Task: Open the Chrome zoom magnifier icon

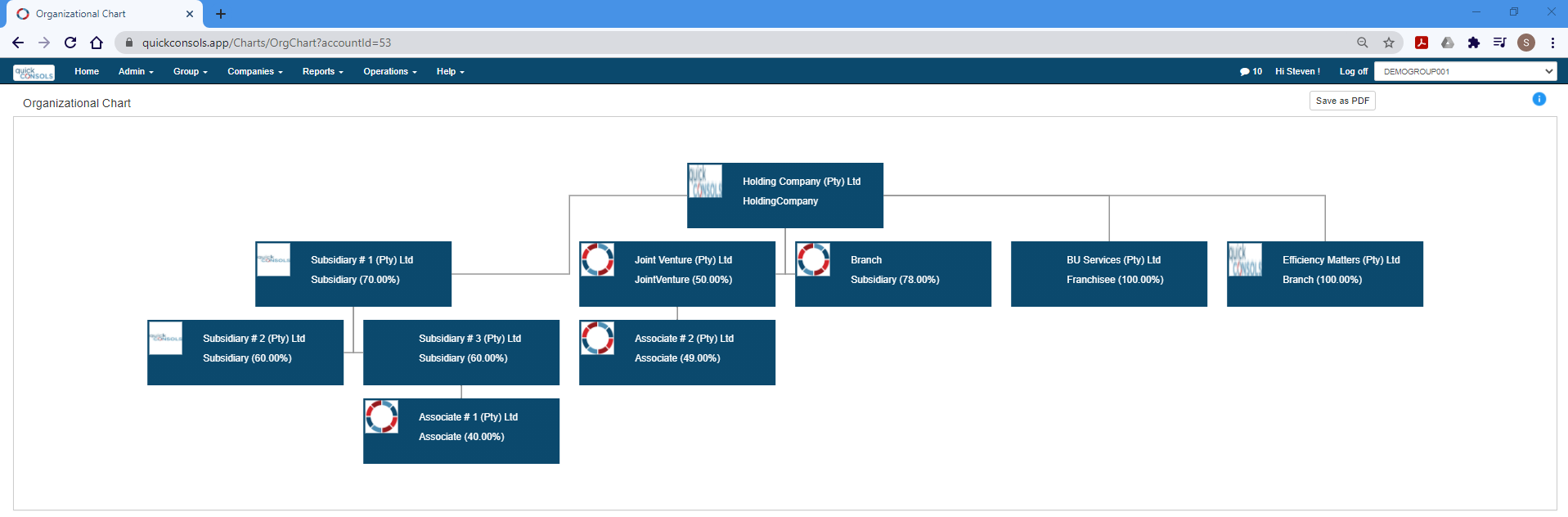Action: click(x=1363, y=43)
